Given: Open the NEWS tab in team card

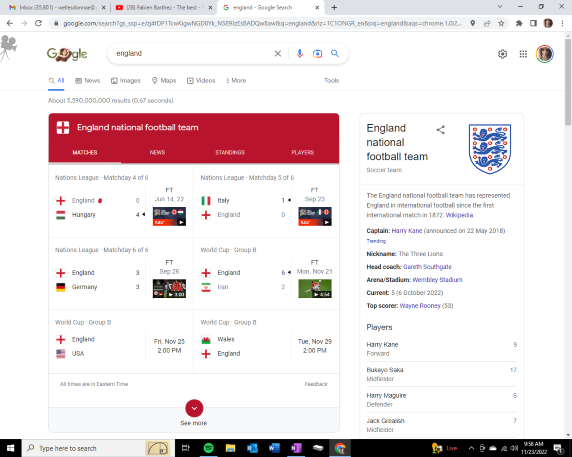Looking at the screenshot, I should (157, 152).
